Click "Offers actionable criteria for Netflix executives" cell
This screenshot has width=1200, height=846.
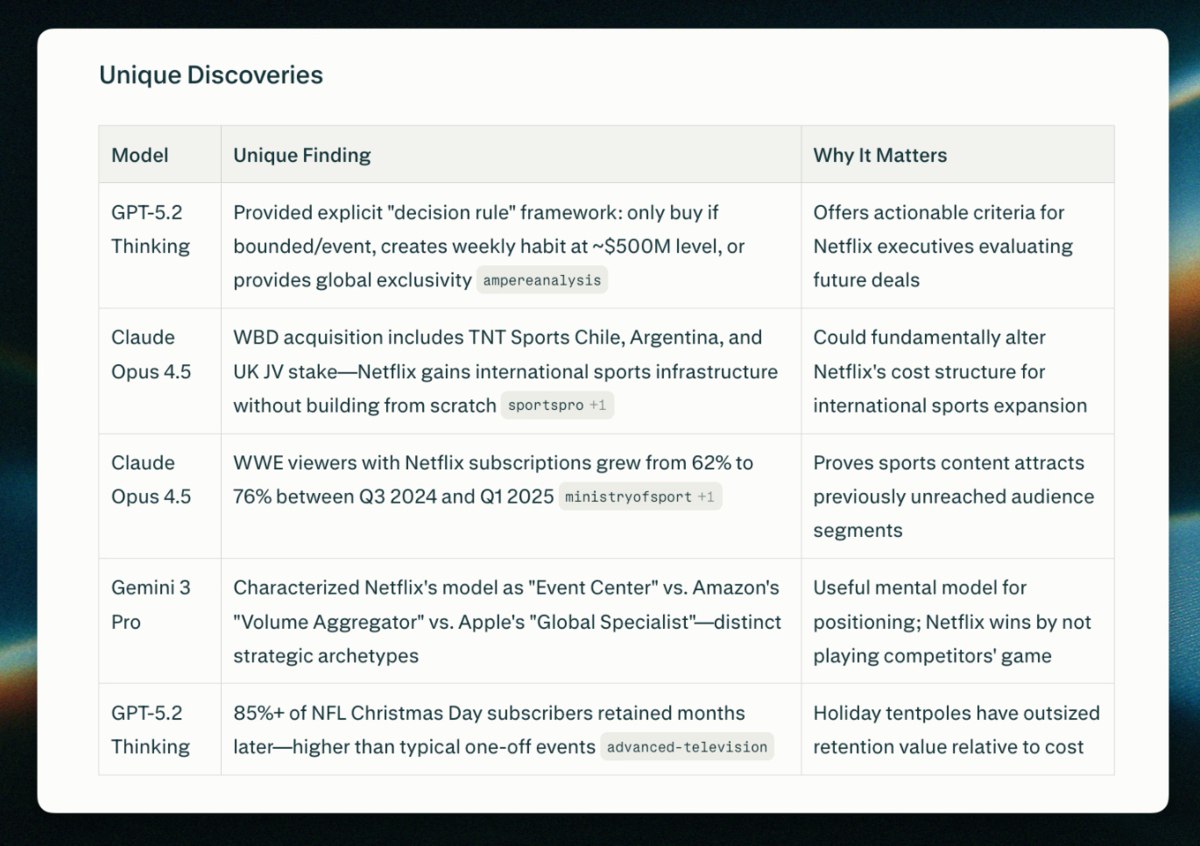click(x=942, y=246)
